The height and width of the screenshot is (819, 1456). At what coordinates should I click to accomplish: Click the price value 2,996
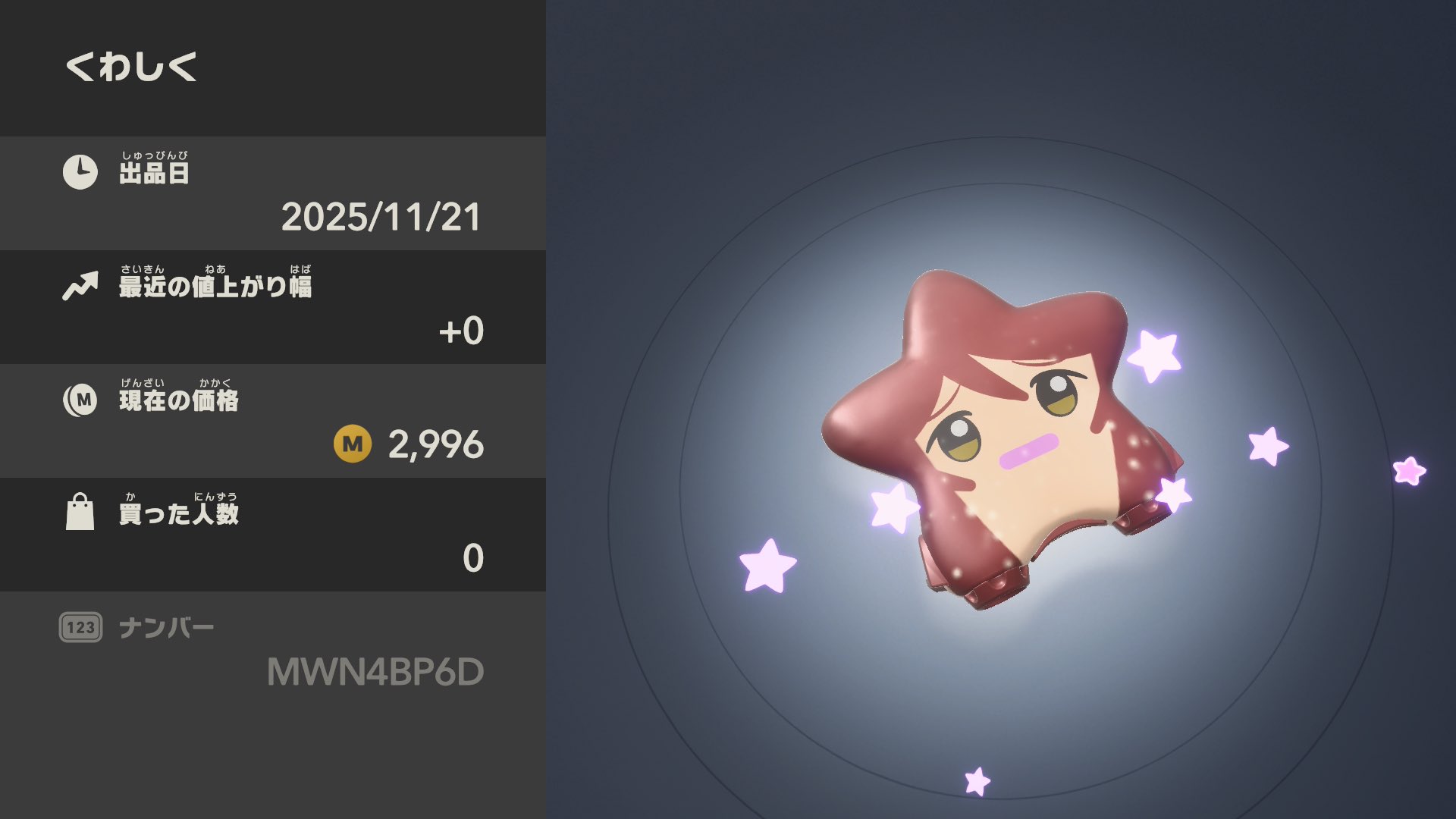point(436,445)
